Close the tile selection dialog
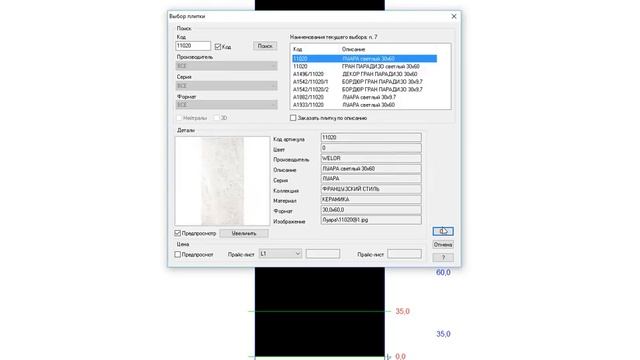640x360 pixels. pyautogui.click(x=454, y=16)
